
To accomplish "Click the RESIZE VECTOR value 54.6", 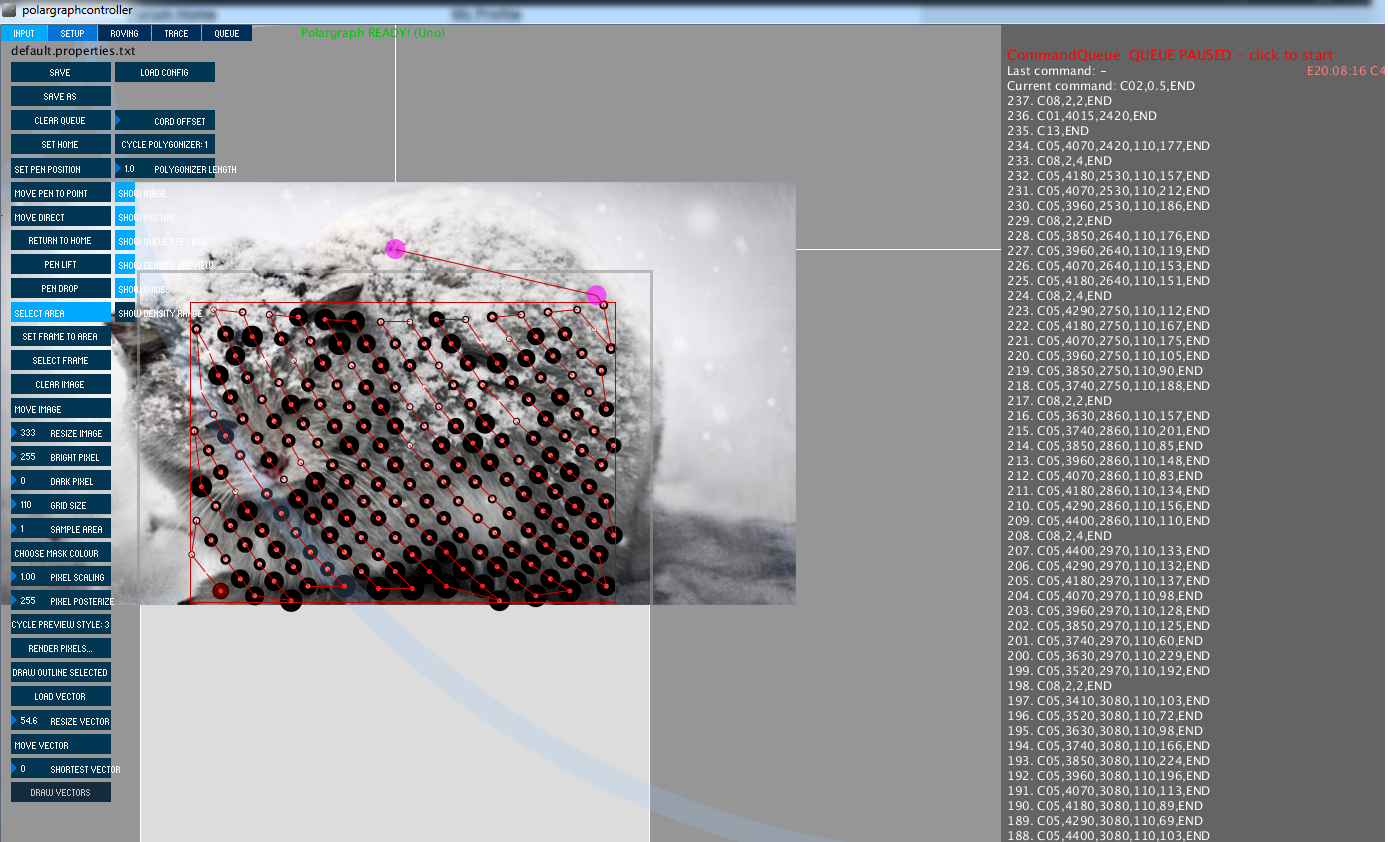I will point(28,721).
